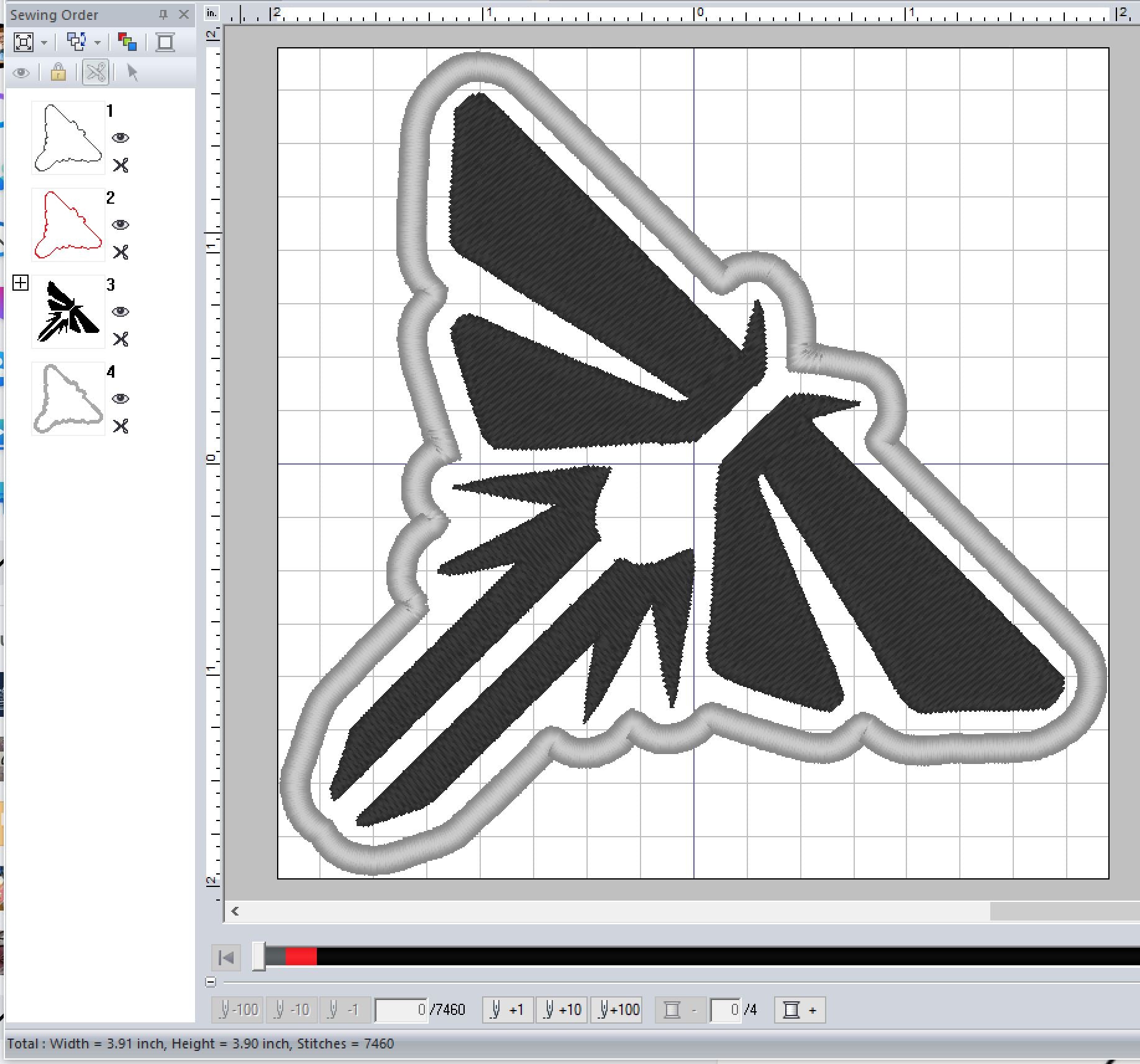Image resolution: width=1140 pixels, height=1064 pixels.
Task: Advance the simulation by +100 stitches
Action: 619,1010
